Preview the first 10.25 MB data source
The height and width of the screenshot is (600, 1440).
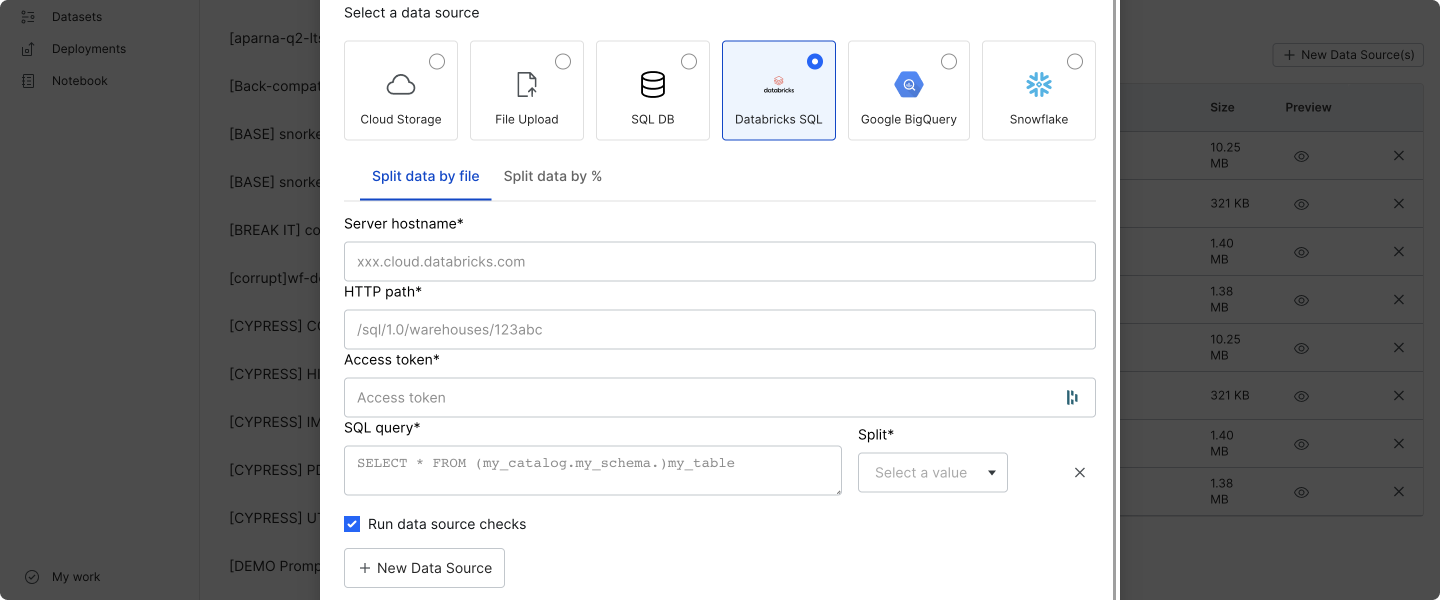(1301, 156)
